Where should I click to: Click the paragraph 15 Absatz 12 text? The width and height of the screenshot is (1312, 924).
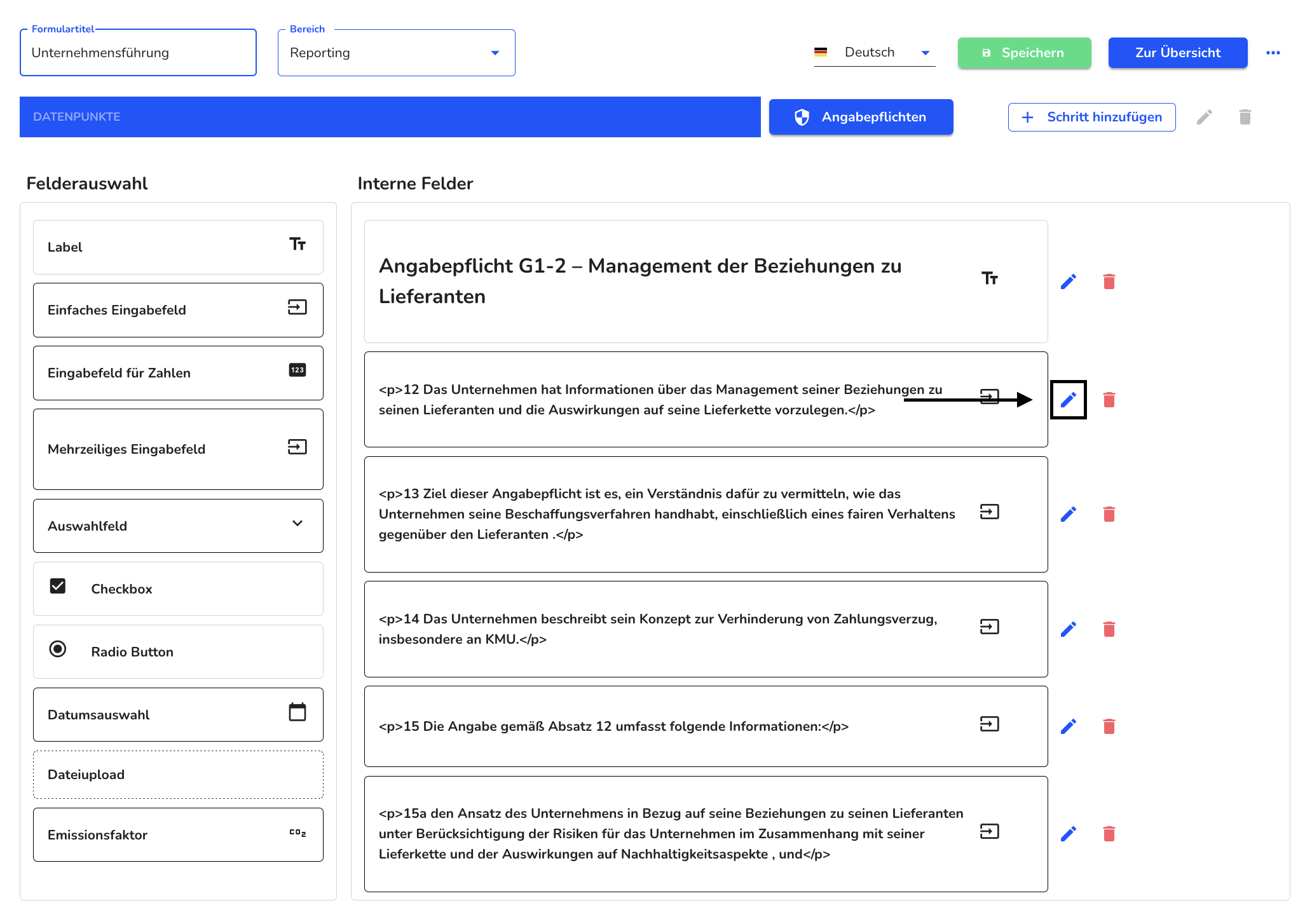(613, 726)
